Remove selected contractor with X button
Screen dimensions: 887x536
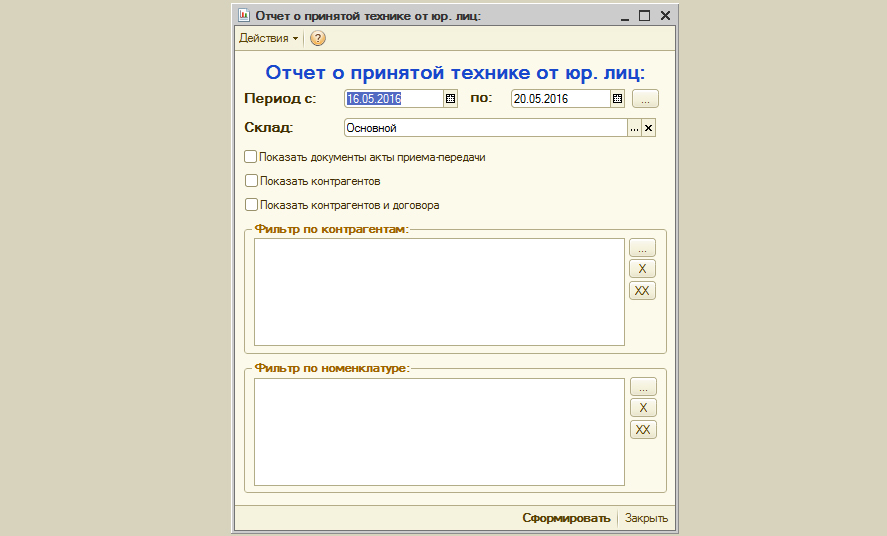point(642,269)
